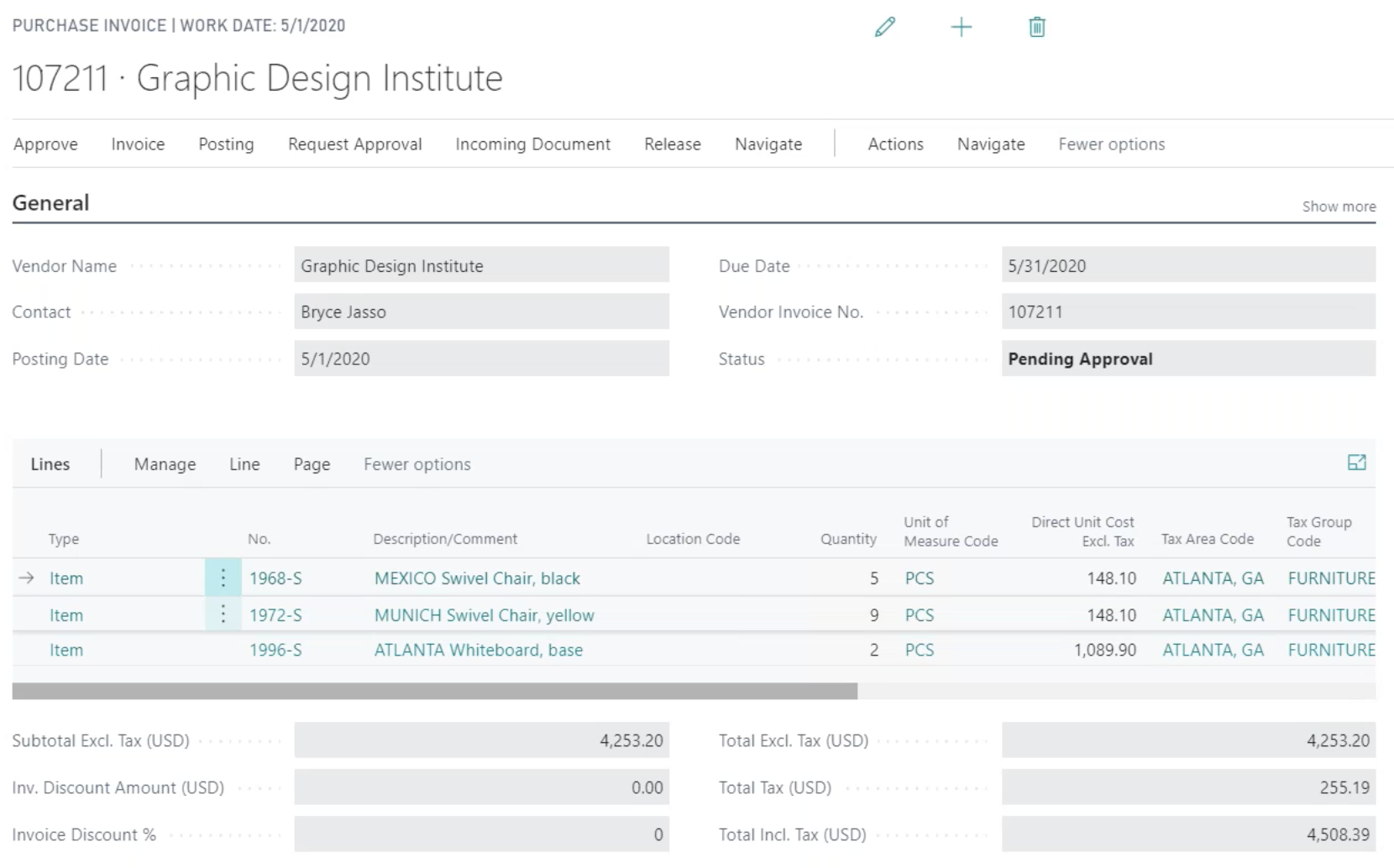This screenshot has height=868, width=1394.
Task: Open item number 1996-S link
Action: click(275, 650)
